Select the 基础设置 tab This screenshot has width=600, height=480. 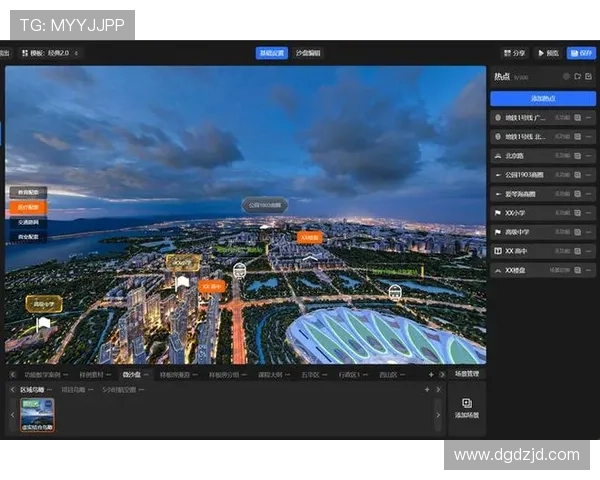point(271,53)
